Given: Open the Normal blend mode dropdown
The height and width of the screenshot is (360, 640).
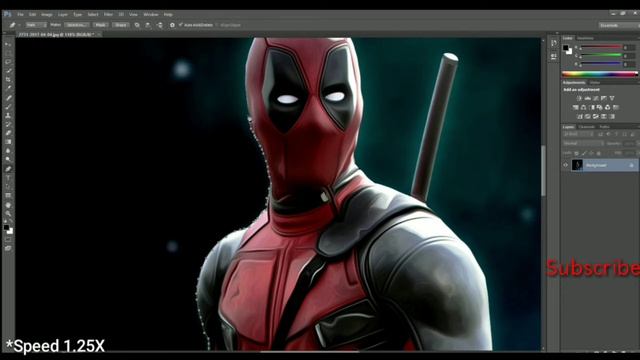Looking at the screenshot, I should [583, 144].
